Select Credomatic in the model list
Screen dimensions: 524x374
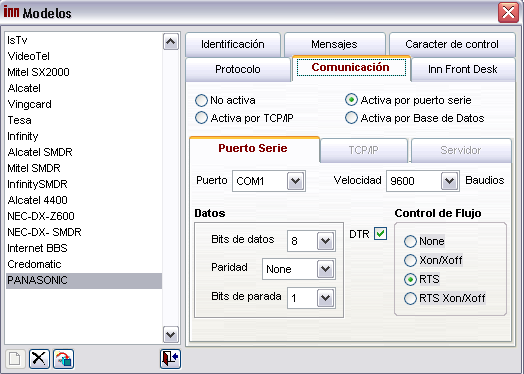point(84,264)
